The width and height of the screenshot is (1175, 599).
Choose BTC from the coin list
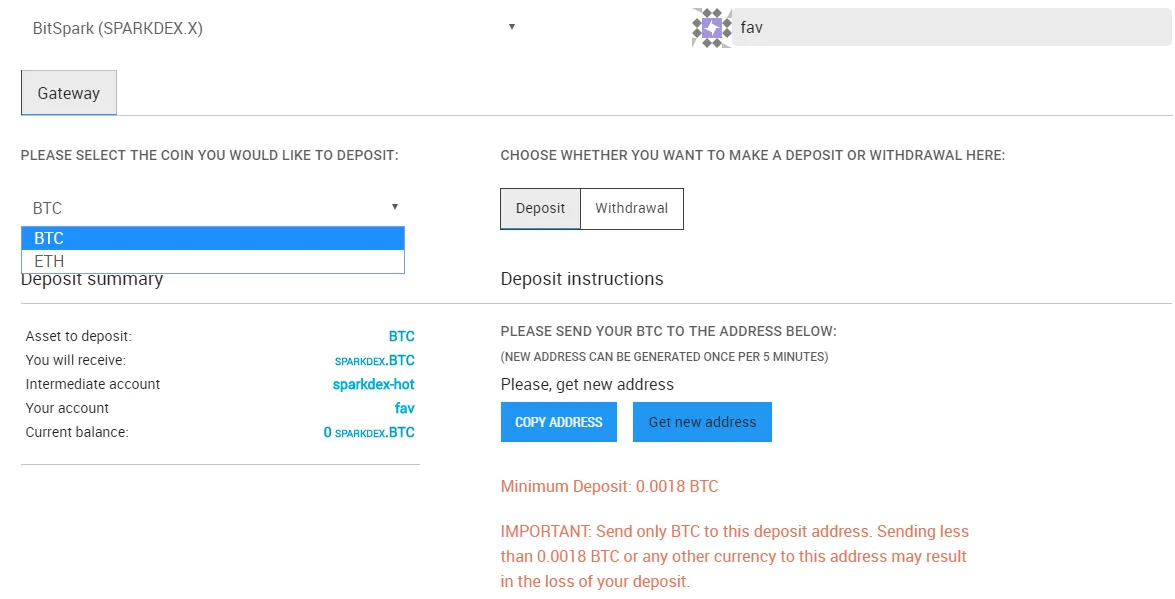click(213, 238)
